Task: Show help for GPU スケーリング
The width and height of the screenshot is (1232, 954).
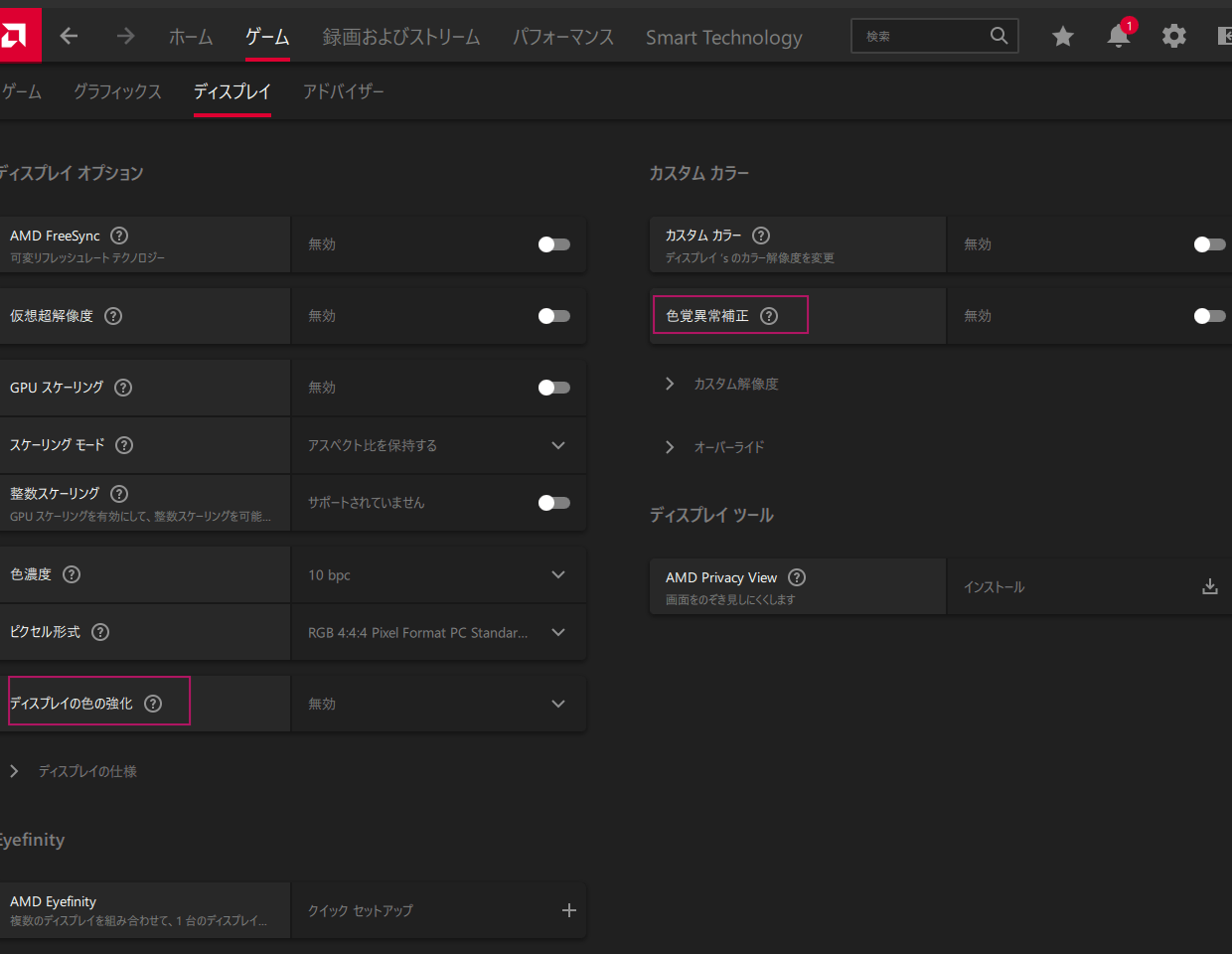Action: [x=123, y=388]
